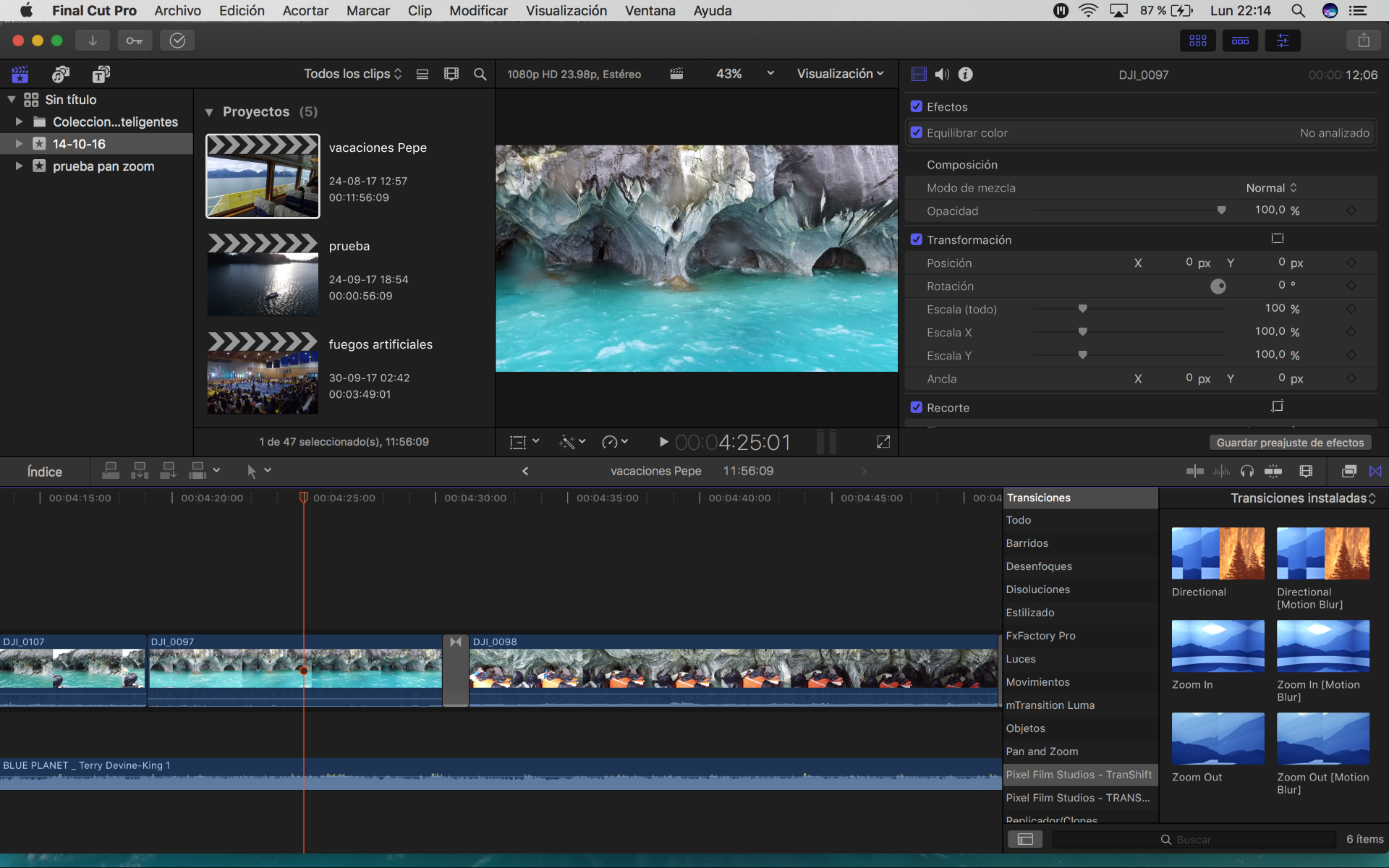Show the audio inspector speaker icon
1389x868 pixels.
942,74
